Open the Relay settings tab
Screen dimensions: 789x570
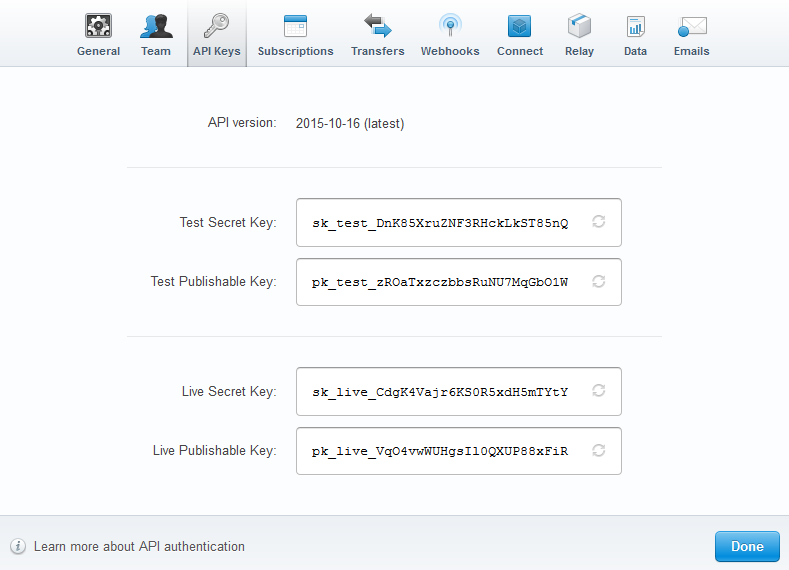point(579,35)
